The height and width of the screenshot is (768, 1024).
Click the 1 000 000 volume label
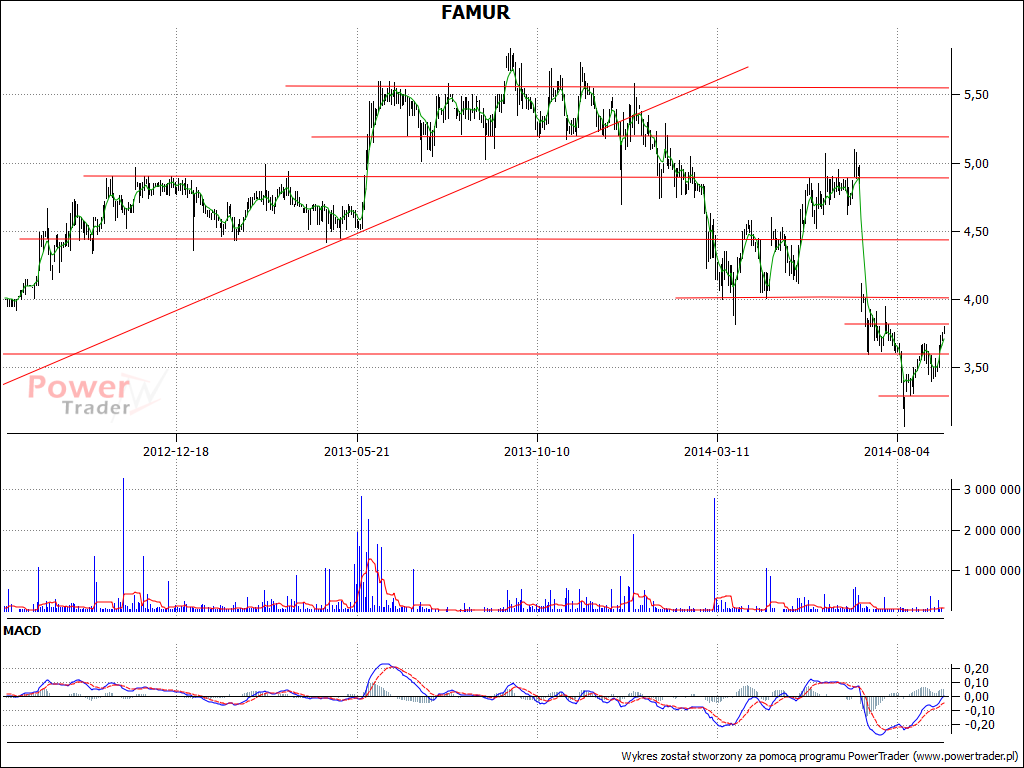tap(991, 571)
